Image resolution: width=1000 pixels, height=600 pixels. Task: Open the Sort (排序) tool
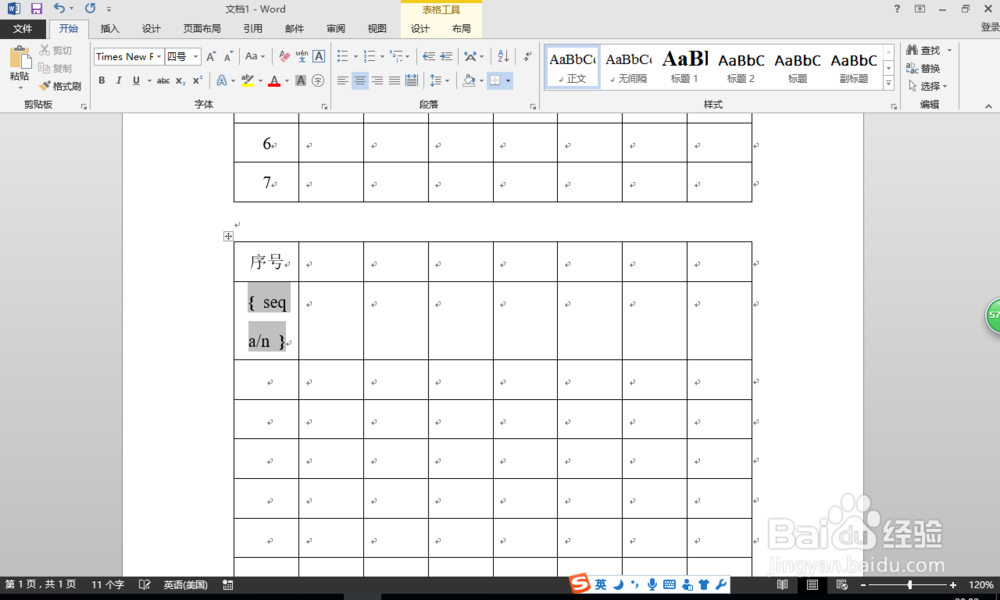(x=502, y=56)
